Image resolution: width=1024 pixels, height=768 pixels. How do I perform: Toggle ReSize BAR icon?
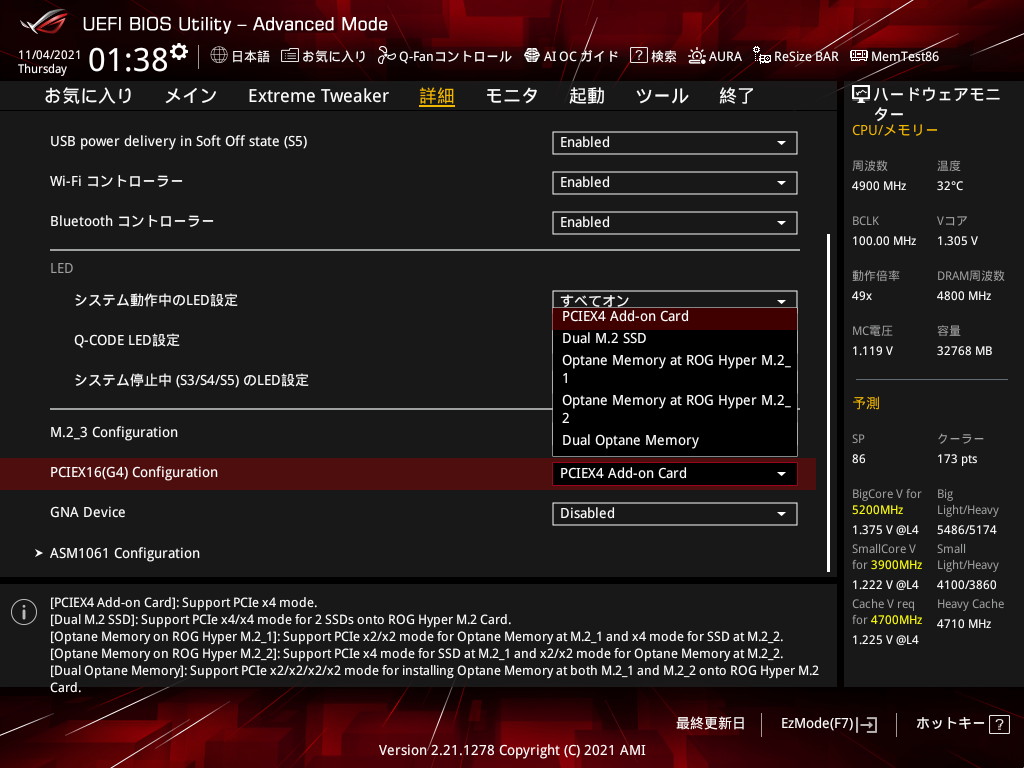[761, 56]
